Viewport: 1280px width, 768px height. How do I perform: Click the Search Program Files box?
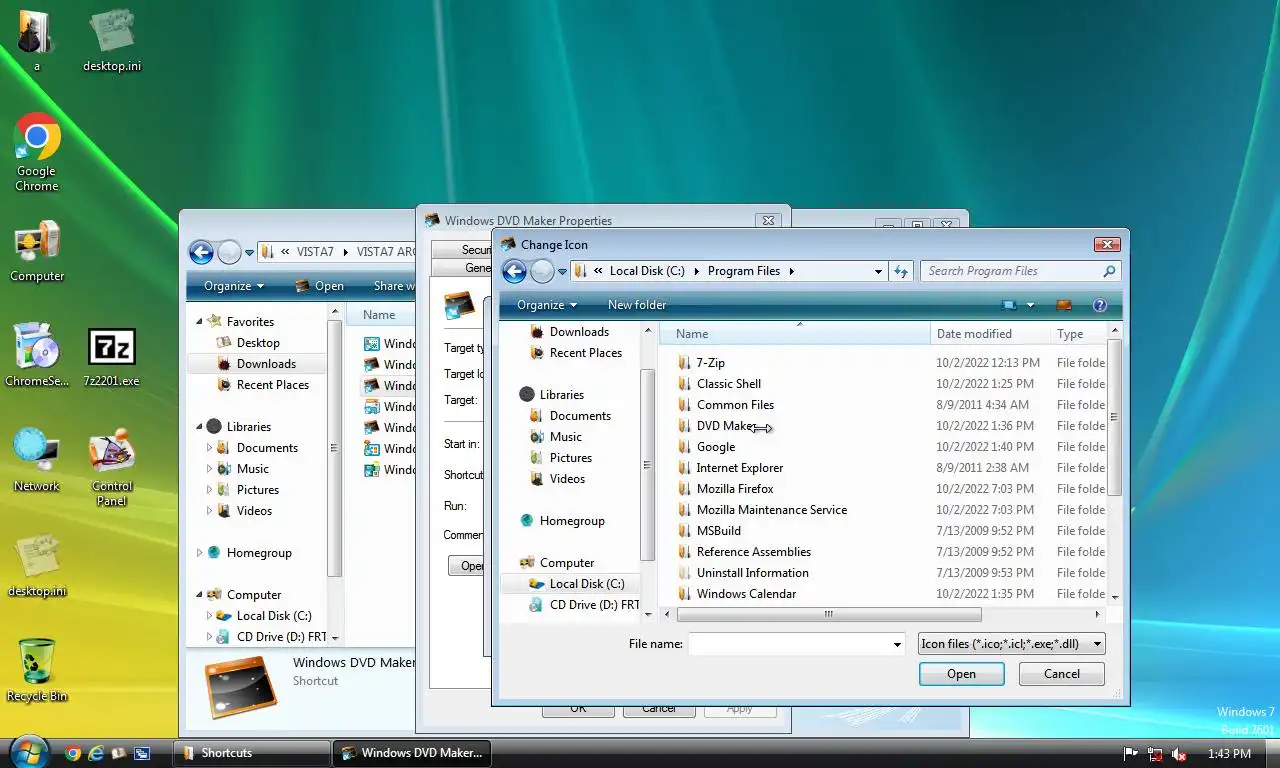click(x=1010, y=271)
